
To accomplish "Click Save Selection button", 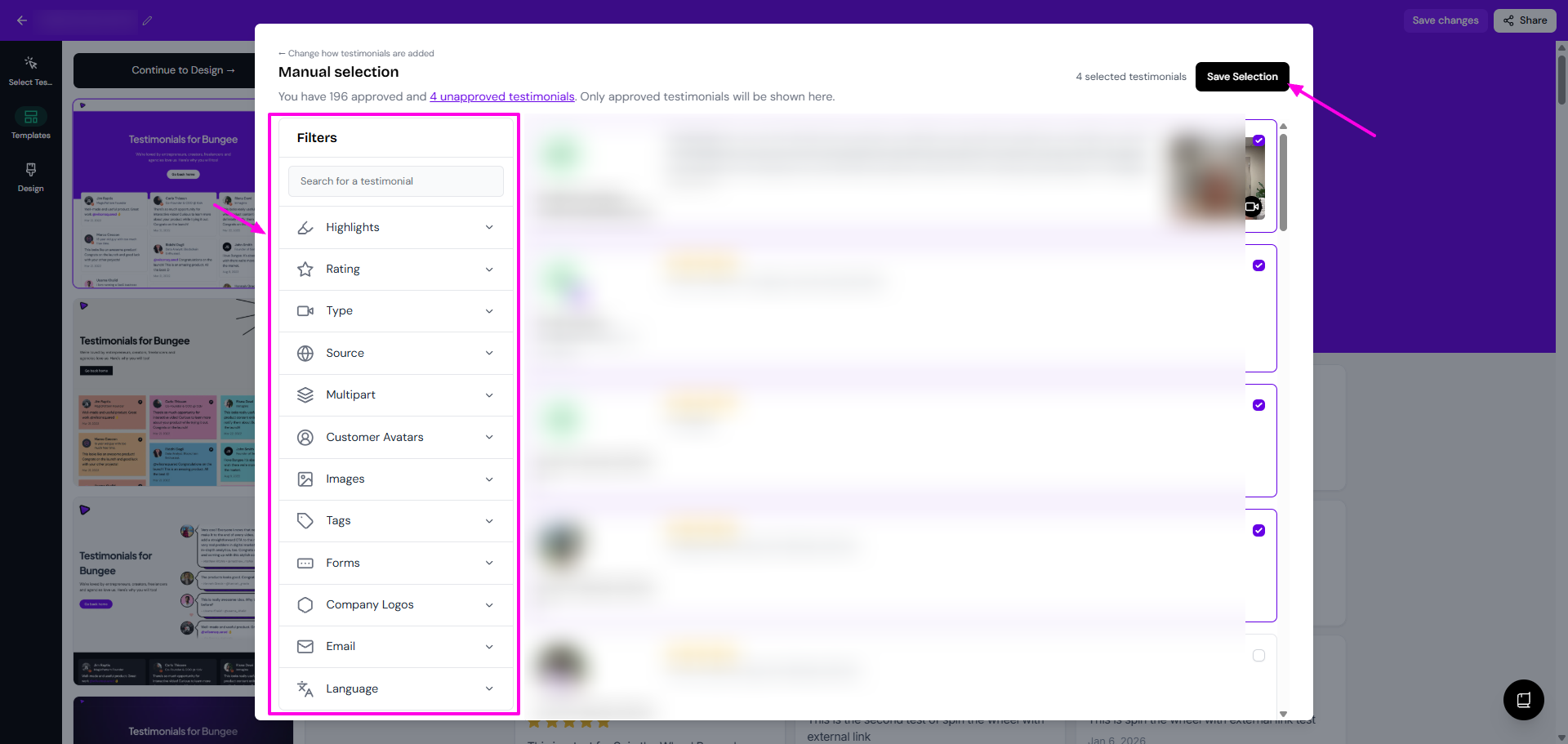I will click(x=1241, y=77).
